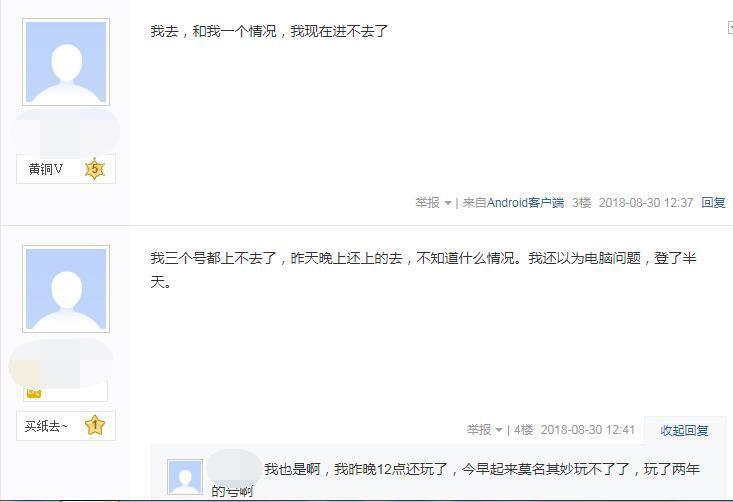Click the 3楼 post timestamp 2018-08-30 12:37
The height and width of the screenshot is (502, 733).
(x=646, y=202)
